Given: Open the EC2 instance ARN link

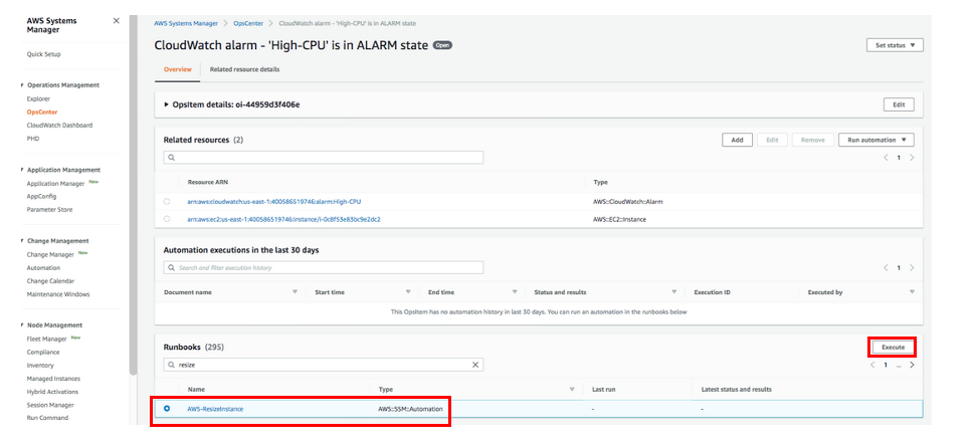Looking at the screenshot, I should coord(284,219).
